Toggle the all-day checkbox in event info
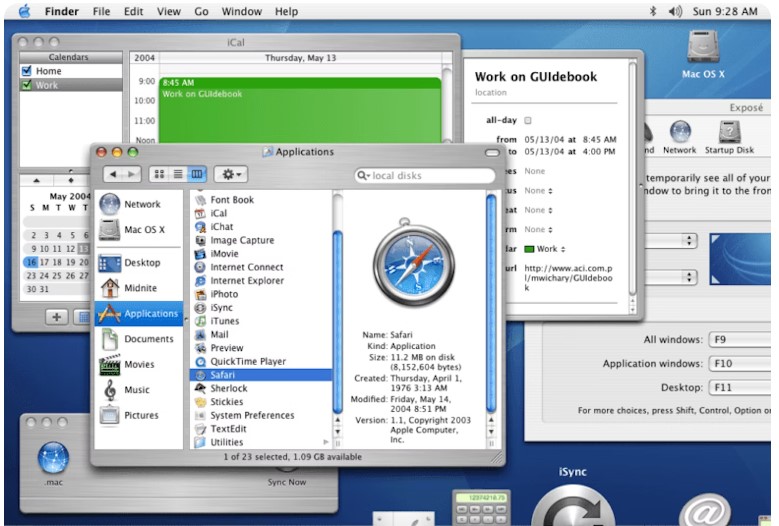779x526 pixels. 528,120
